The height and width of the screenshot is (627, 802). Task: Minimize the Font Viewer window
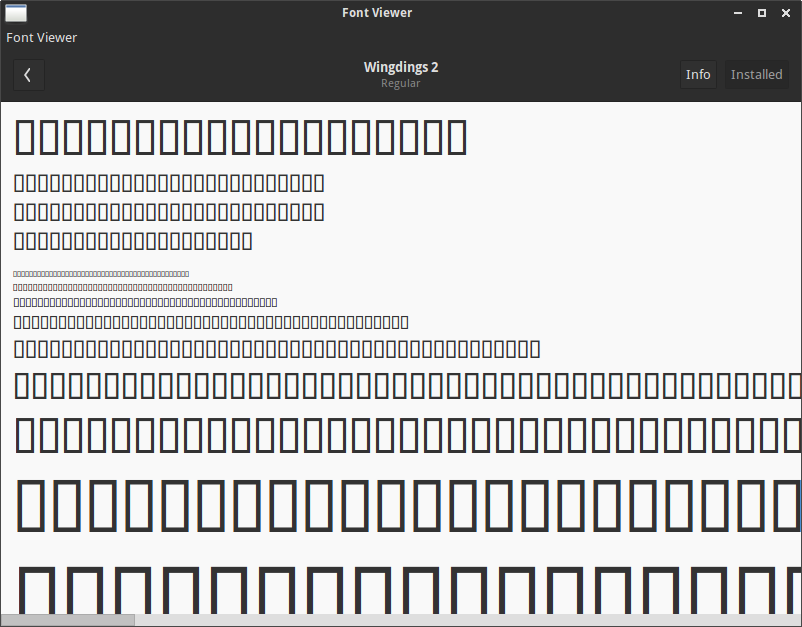(738, 13)
